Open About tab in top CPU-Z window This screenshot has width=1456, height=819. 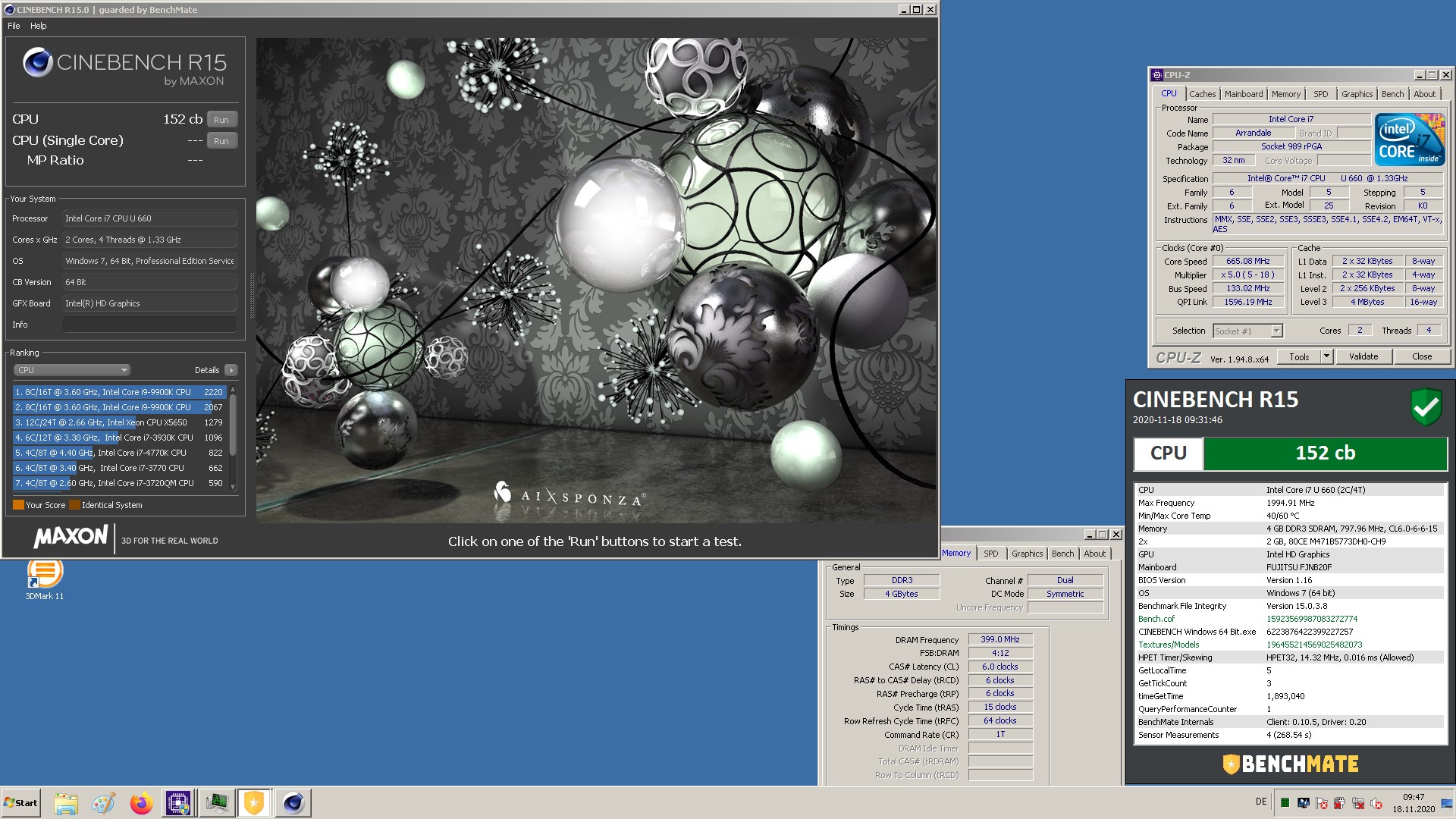1424,94
